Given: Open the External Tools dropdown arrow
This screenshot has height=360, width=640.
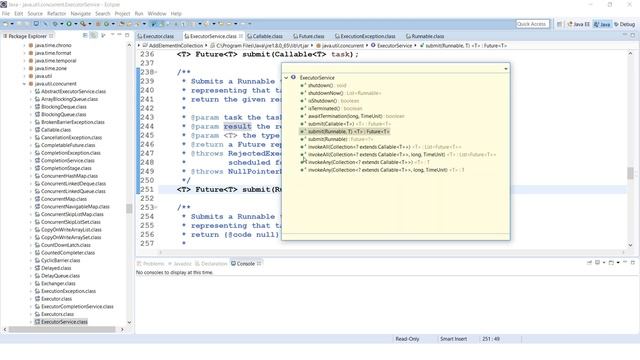Looking at the screenshot, I should point(89,24).
